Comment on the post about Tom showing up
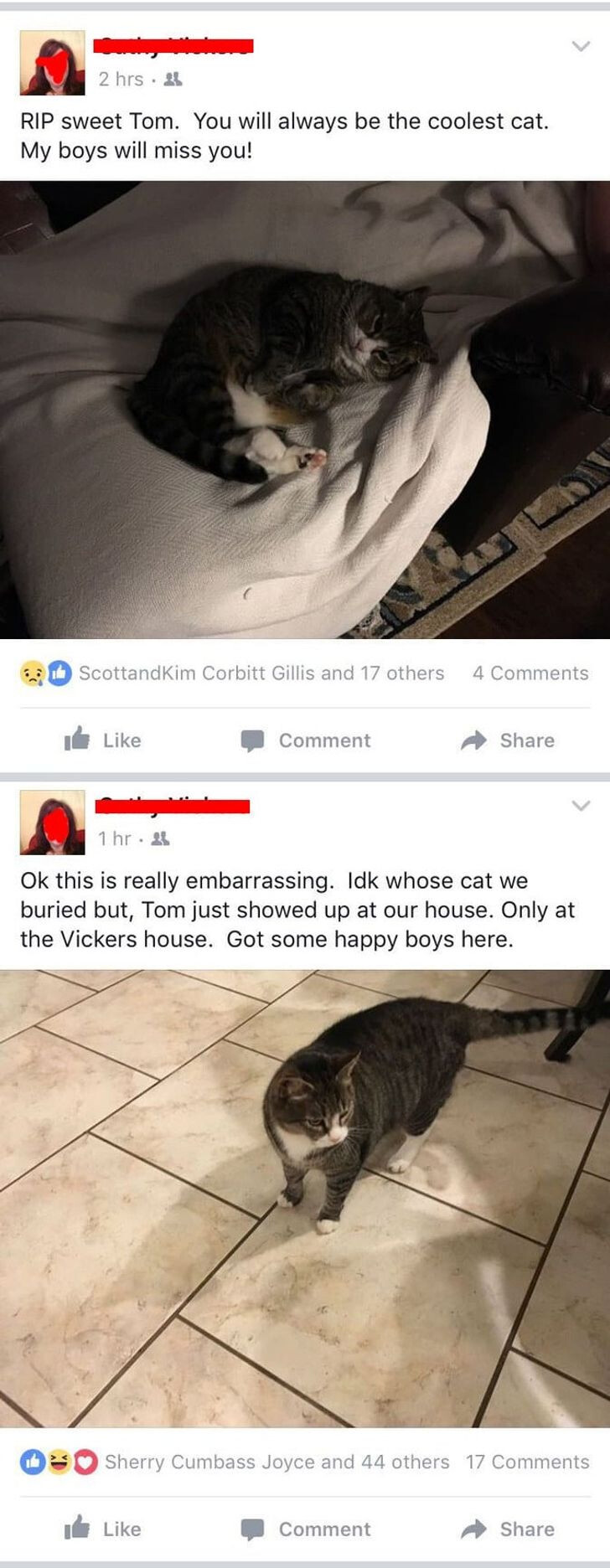 coord(305,1529)
